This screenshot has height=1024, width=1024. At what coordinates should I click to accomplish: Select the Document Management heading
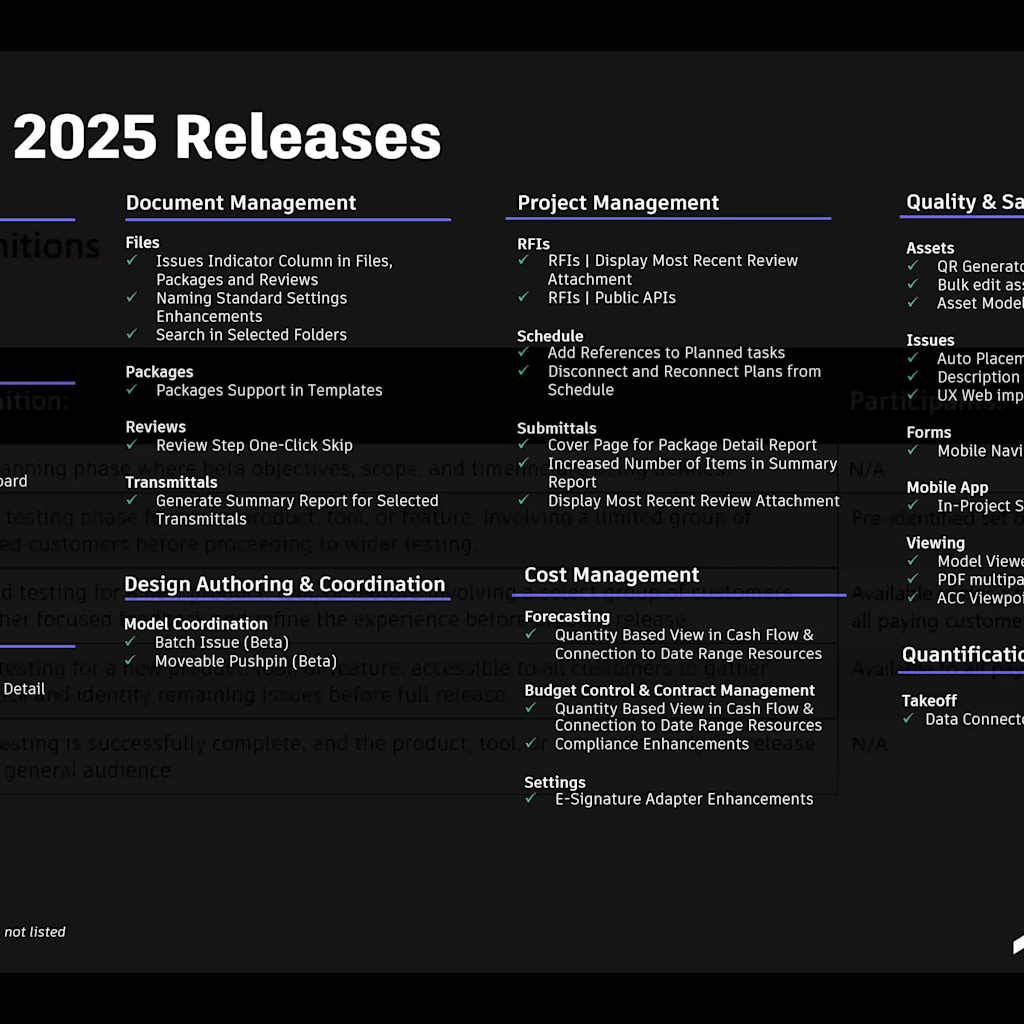[241, 202]
